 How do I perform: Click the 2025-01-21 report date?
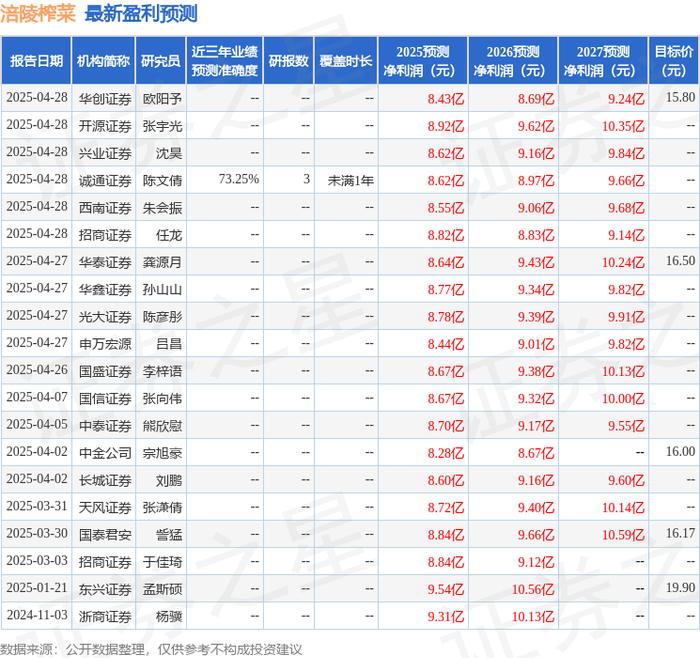(x=37, y=587)
